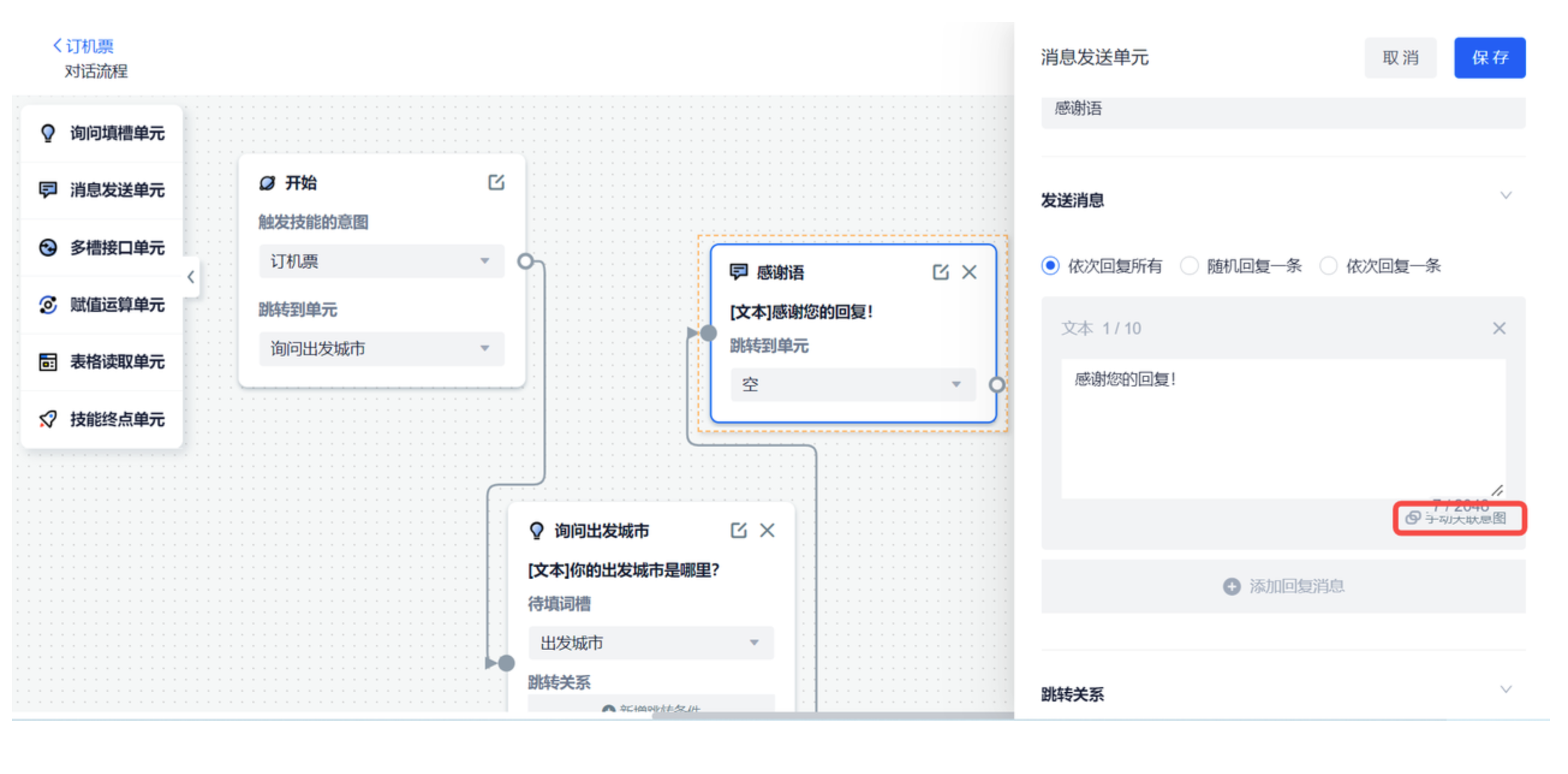The image size is (1568, 774).
Task: Click the 多槽接口单元 icon
Action: (47, 247)
